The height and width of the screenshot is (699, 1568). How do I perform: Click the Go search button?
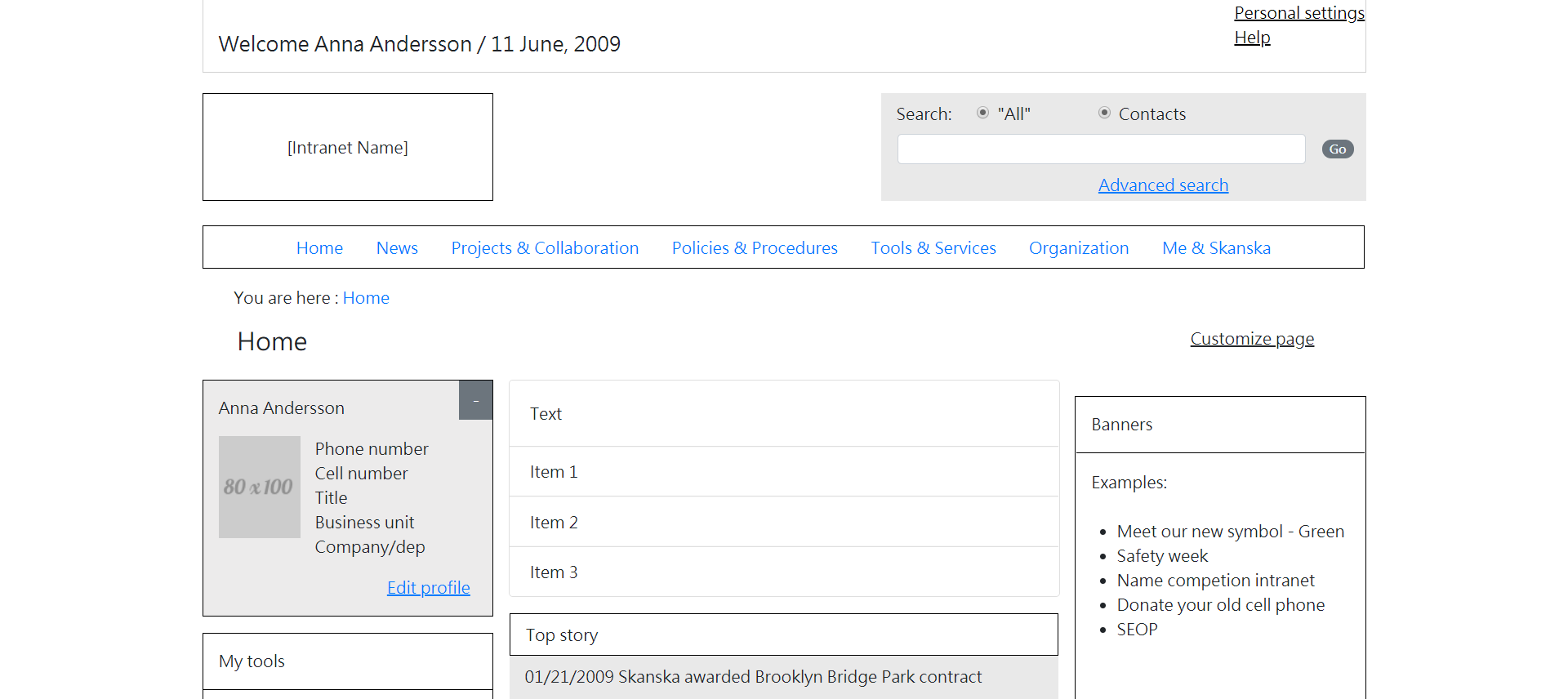tap(1338, 149)
